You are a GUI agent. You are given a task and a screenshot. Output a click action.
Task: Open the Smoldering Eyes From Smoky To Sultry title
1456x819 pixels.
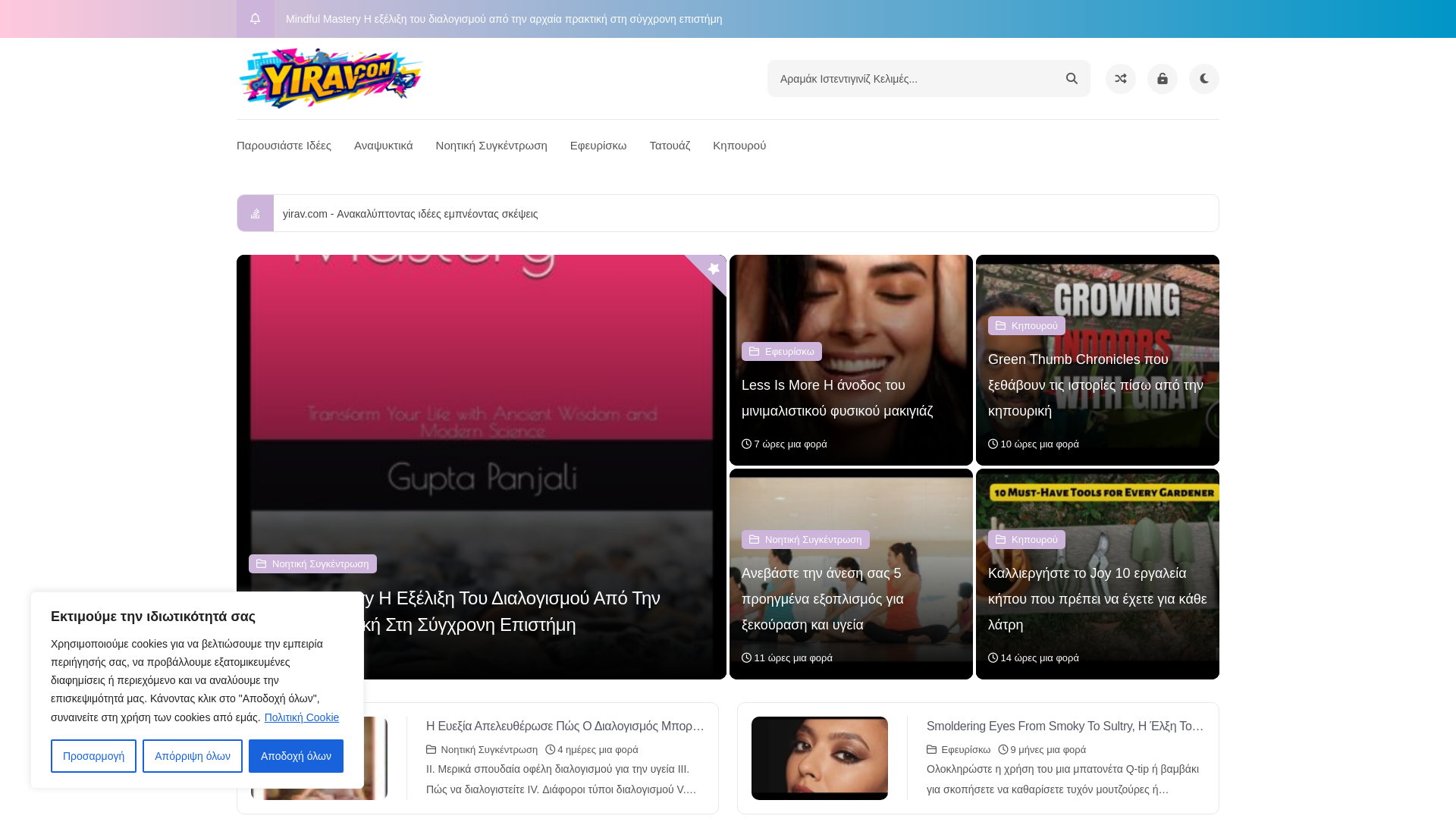pos(1065,726)
